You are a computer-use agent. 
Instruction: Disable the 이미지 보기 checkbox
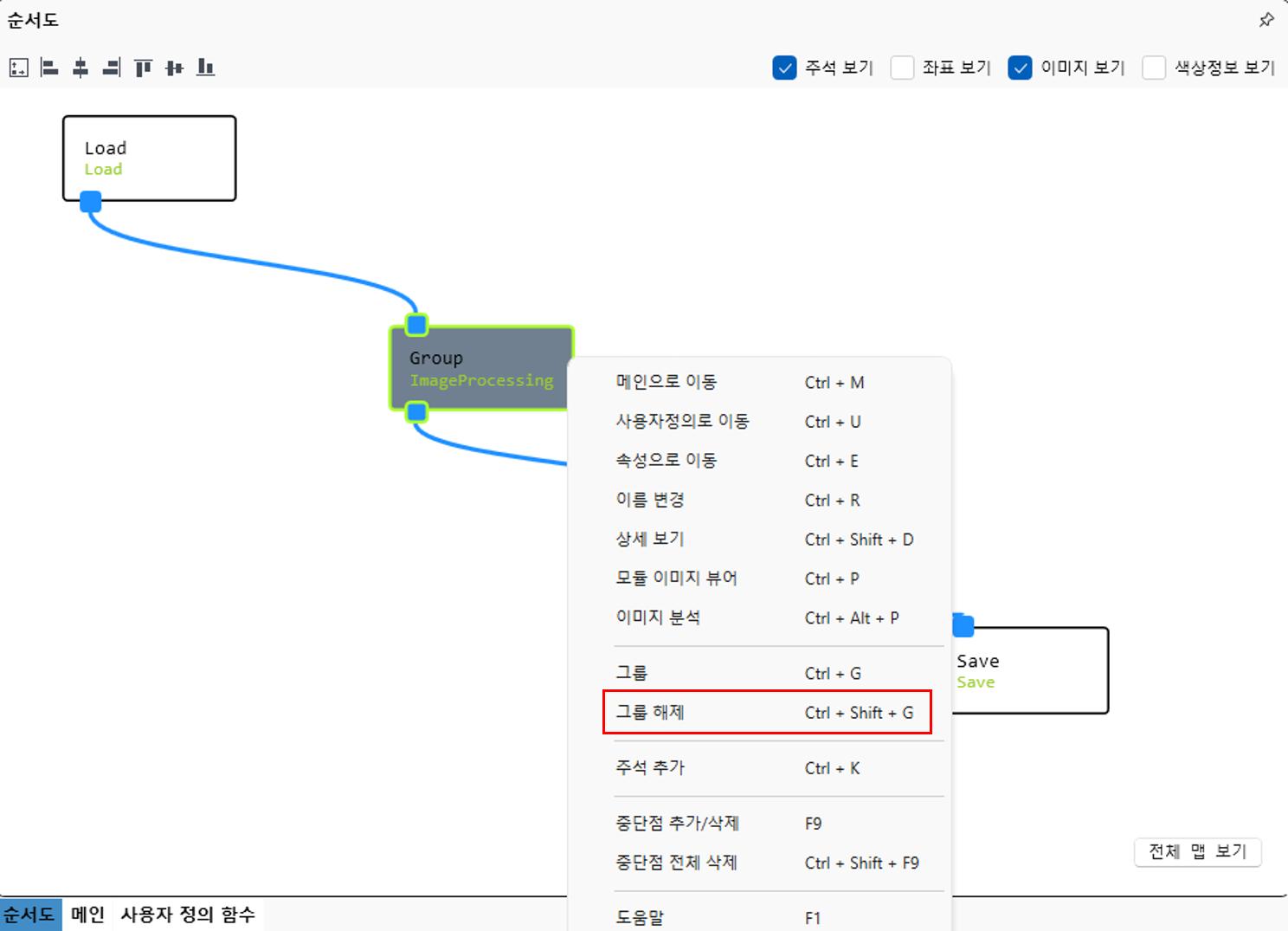coord(1020,68)
